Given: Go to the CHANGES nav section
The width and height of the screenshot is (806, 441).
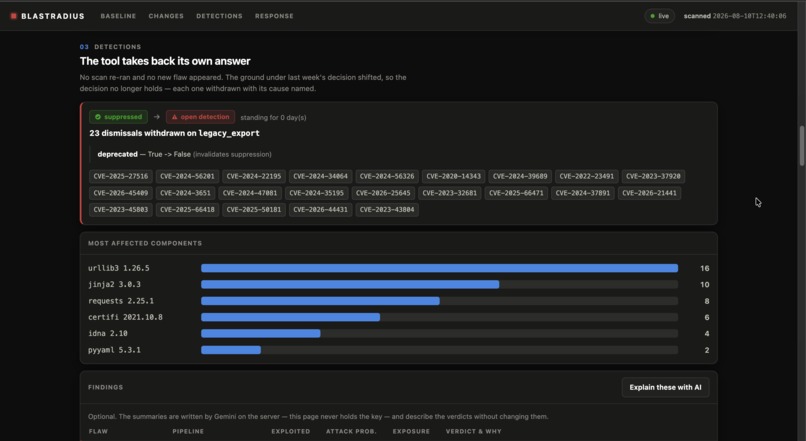Looking at the screenshot, I should (x=166, y=16).
